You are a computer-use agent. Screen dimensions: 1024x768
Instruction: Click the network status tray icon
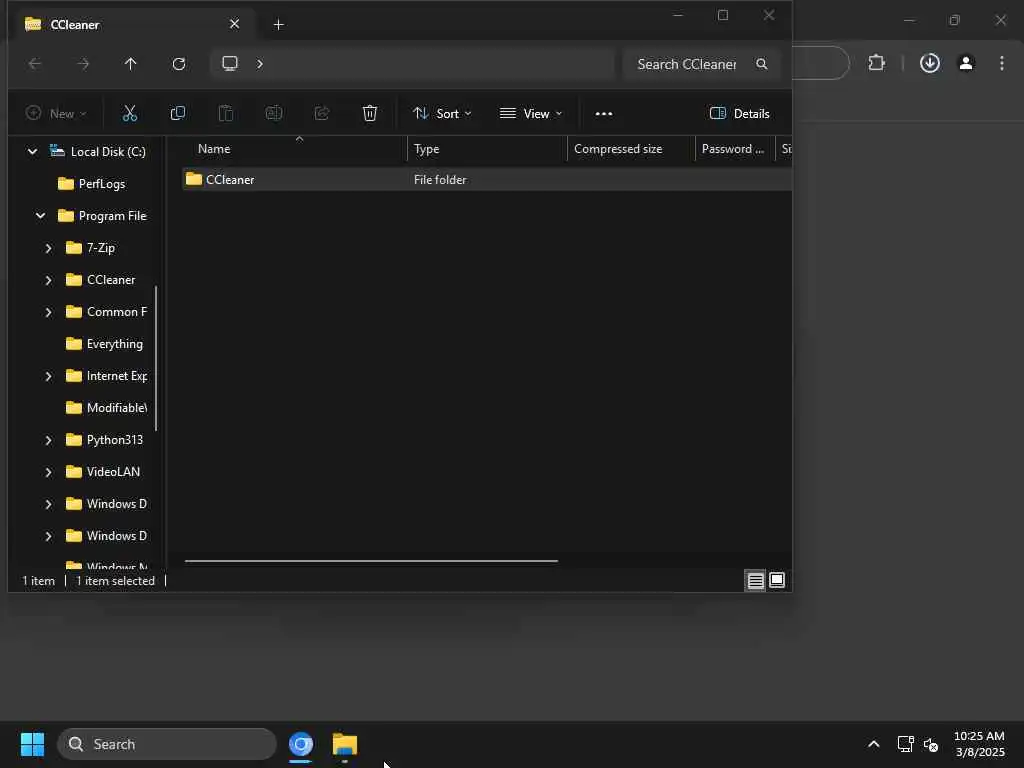point(905,744)
